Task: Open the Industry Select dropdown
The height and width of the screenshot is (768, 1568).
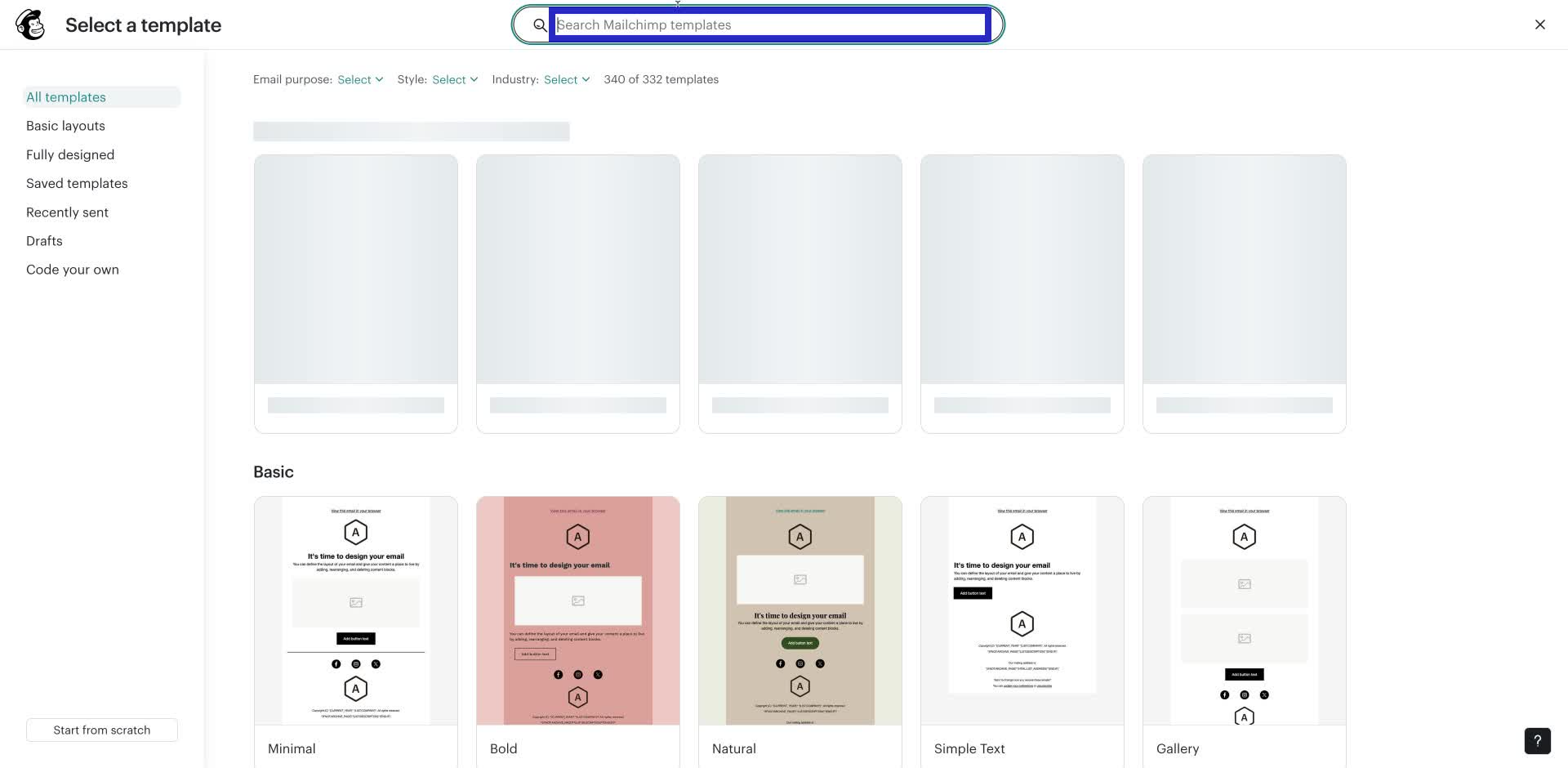Action: click(565, 79)
